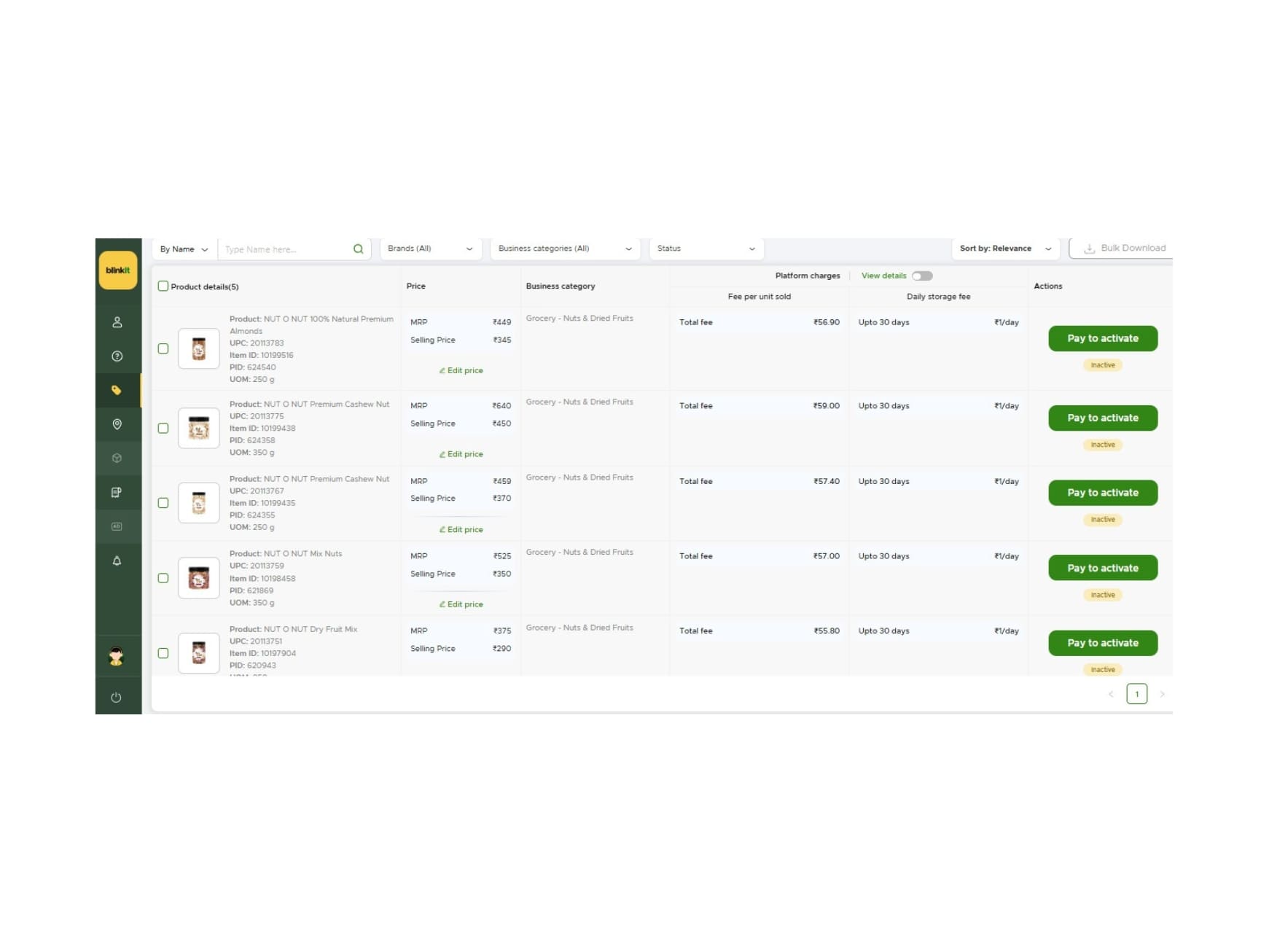Edit price for Cashew Nut 250 g
1269x952 pixels.
point(461,529)
